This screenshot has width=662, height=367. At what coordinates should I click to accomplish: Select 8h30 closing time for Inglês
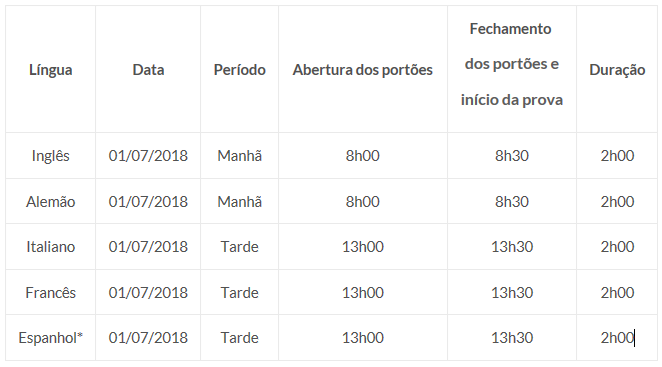point(512,156)
